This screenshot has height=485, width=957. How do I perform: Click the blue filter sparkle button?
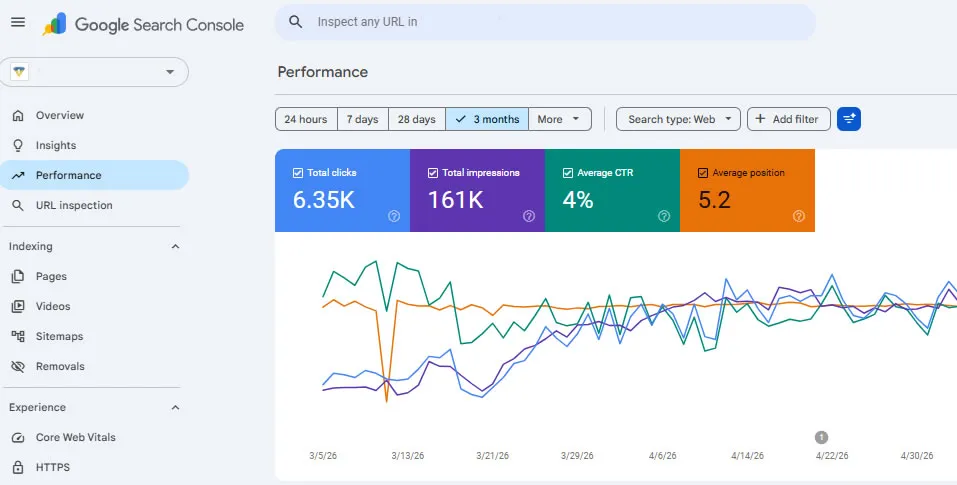(x=849, y=119)
